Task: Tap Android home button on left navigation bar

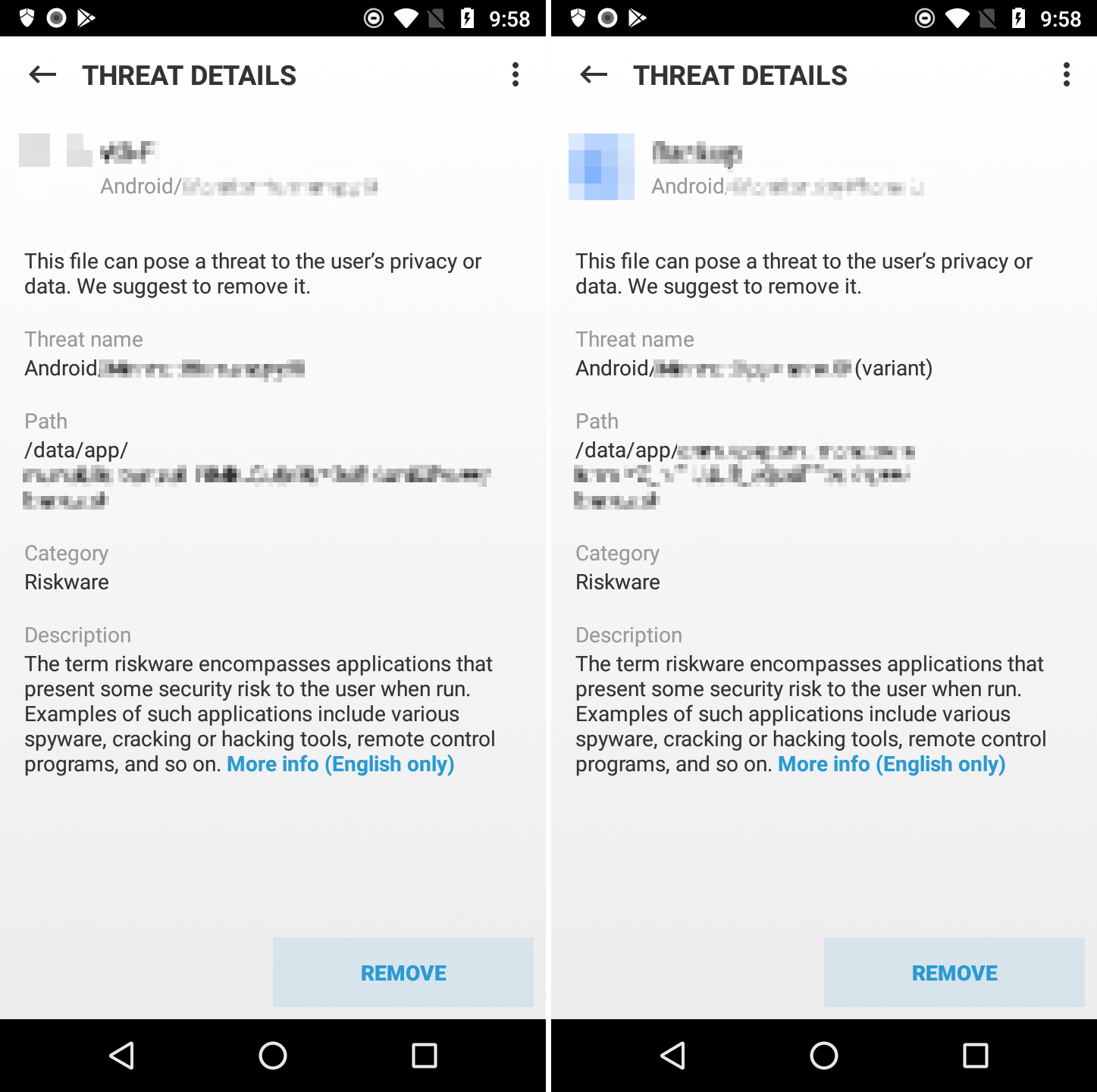Action: pos(273,1056)
